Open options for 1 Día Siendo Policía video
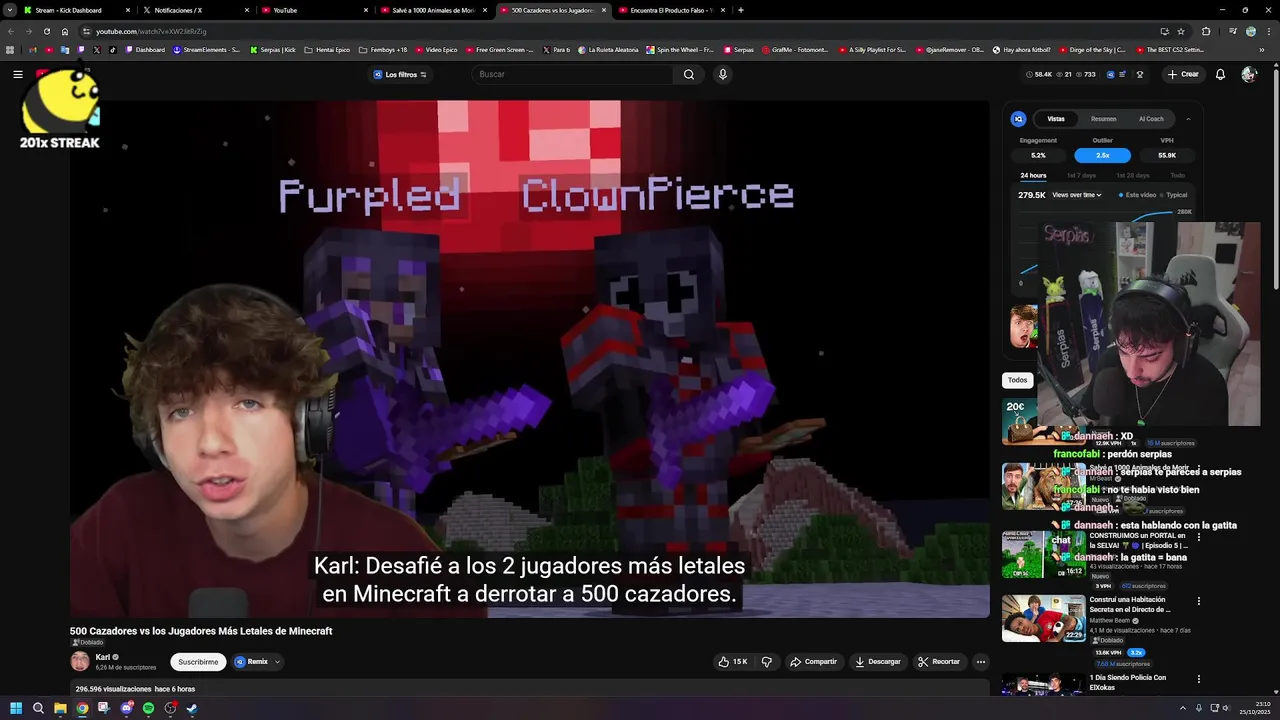Image resolution: width=1280 pixels, height=720 pixels. coord(1198,679)
